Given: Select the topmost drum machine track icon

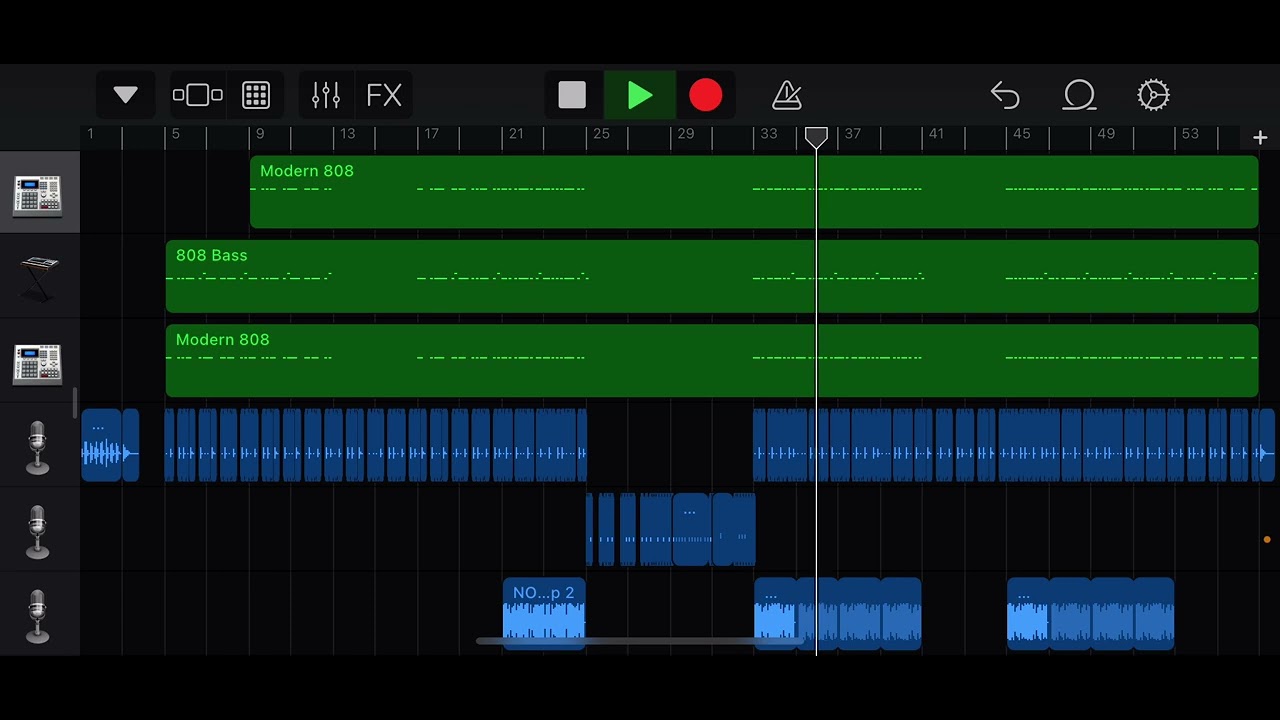Looking at the screenshot, I should 37,195.
